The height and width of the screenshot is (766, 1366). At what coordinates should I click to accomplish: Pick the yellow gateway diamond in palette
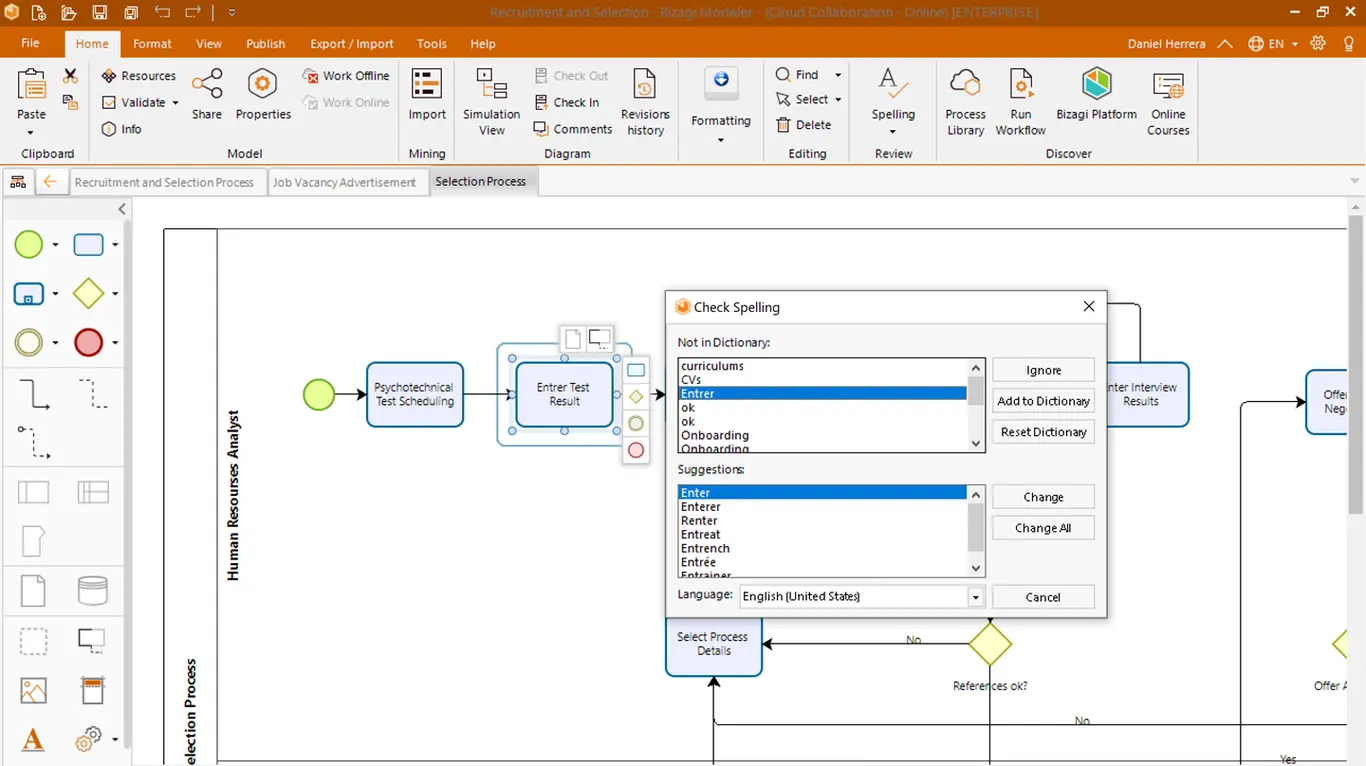[88, 293]
